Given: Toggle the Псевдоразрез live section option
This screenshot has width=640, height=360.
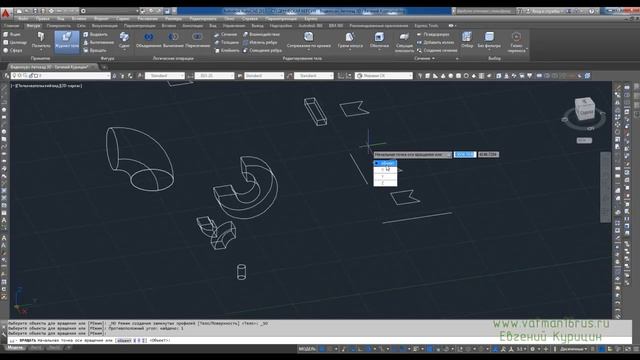Looking at the screenshot, I should coord(433,35).
